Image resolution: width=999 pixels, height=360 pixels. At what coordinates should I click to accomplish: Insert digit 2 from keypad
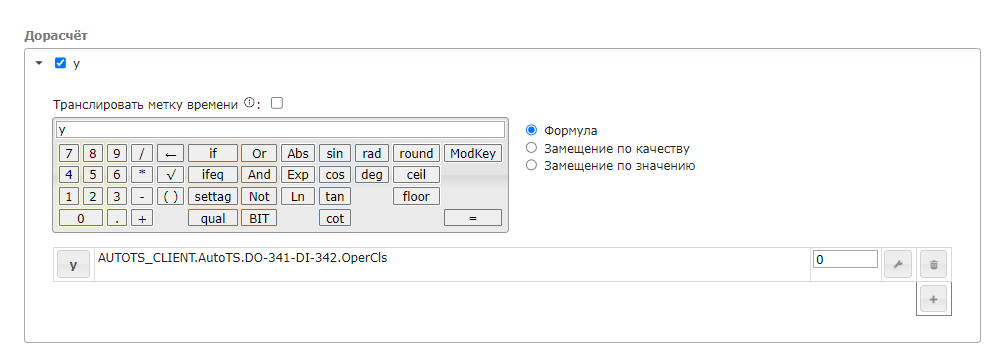tap(92, 196)
